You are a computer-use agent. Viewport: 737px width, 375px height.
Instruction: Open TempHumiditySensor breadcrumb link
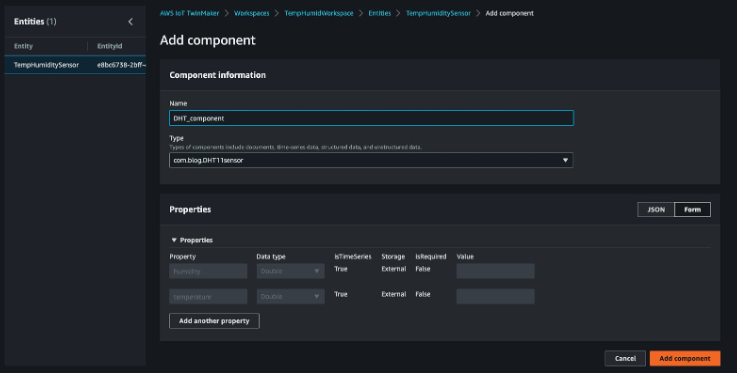(438, 13)
